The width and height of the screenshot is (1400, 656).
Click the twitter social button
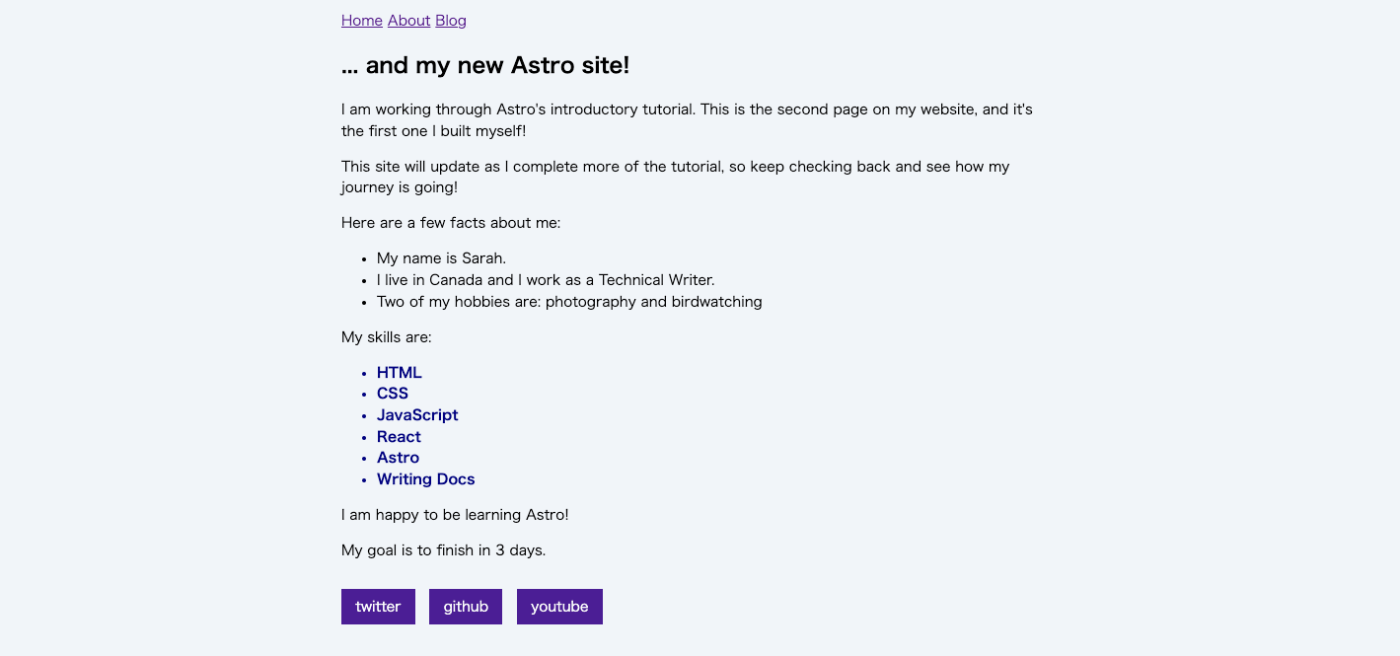tap(378, 606)
